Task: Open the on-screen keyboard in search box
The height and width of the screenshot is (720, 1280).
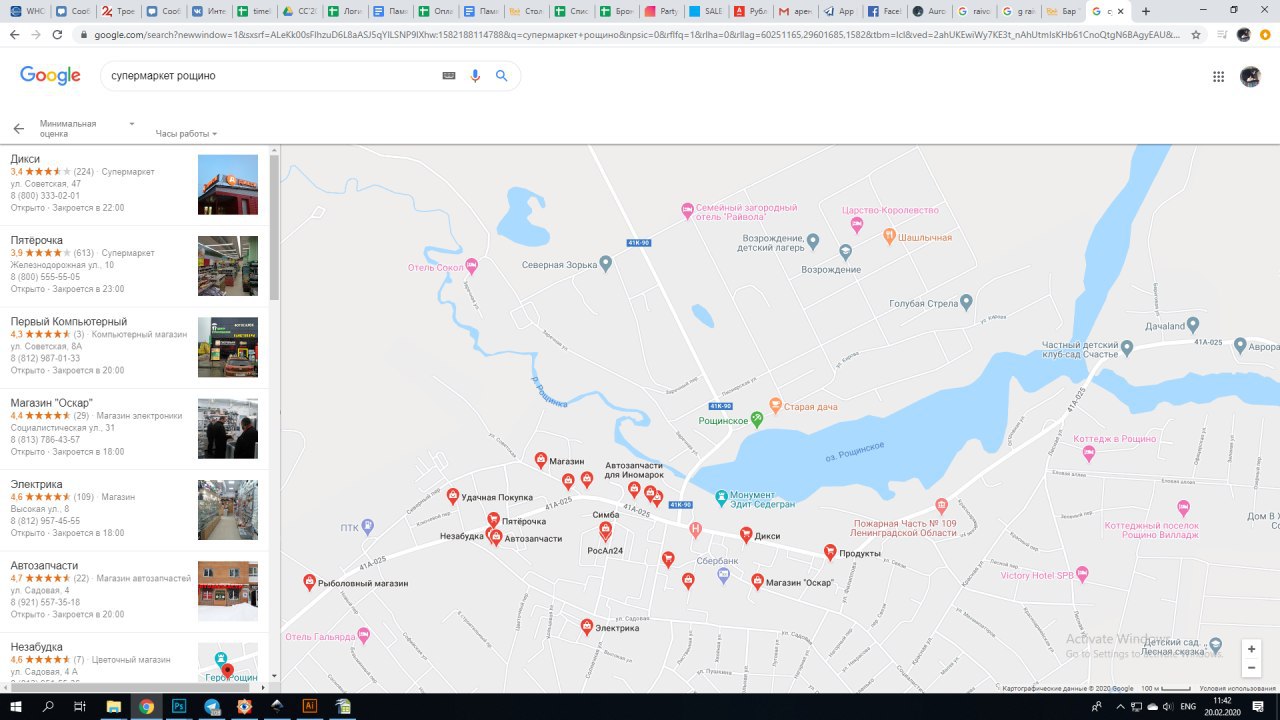Action: click(x=449, y=76)
